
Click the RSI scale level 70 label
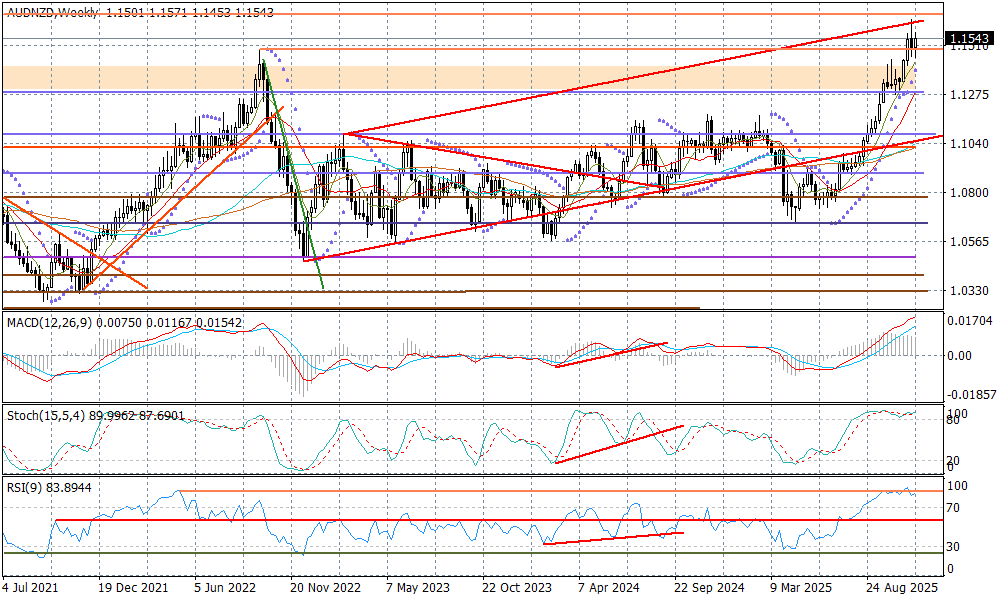[x=954, y=508]
